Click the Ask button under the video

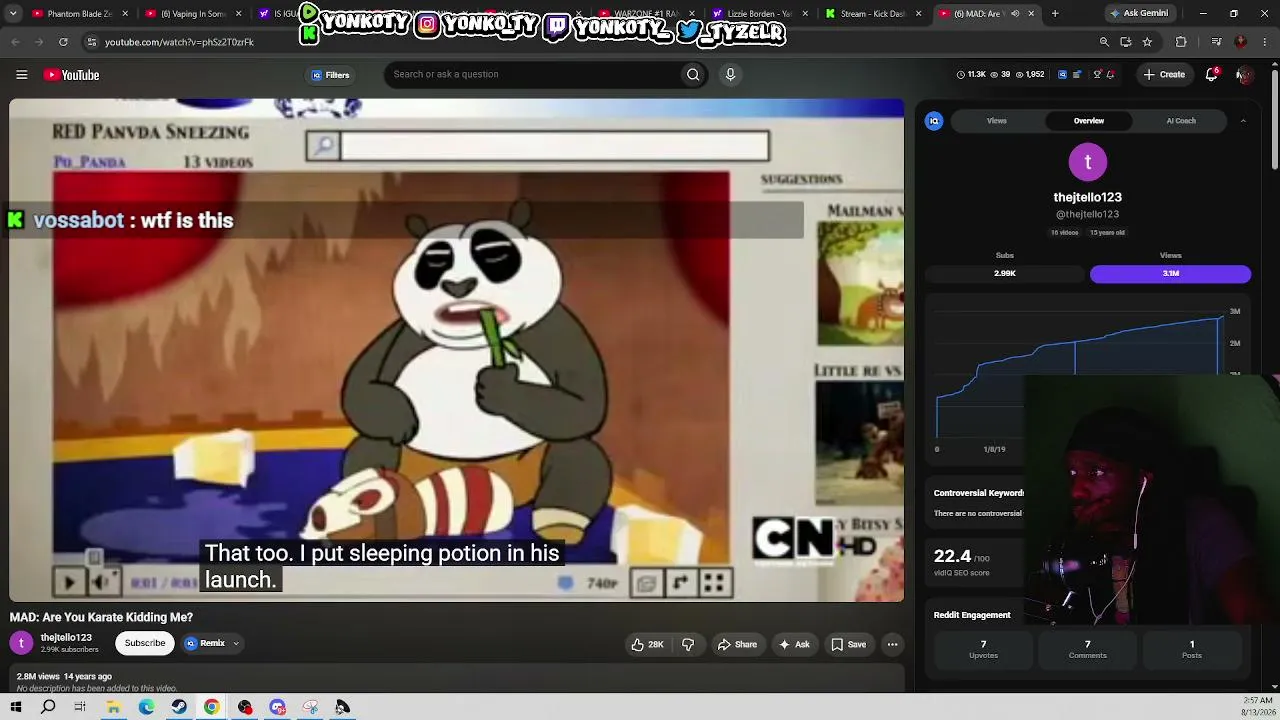(x=794, y=645)
